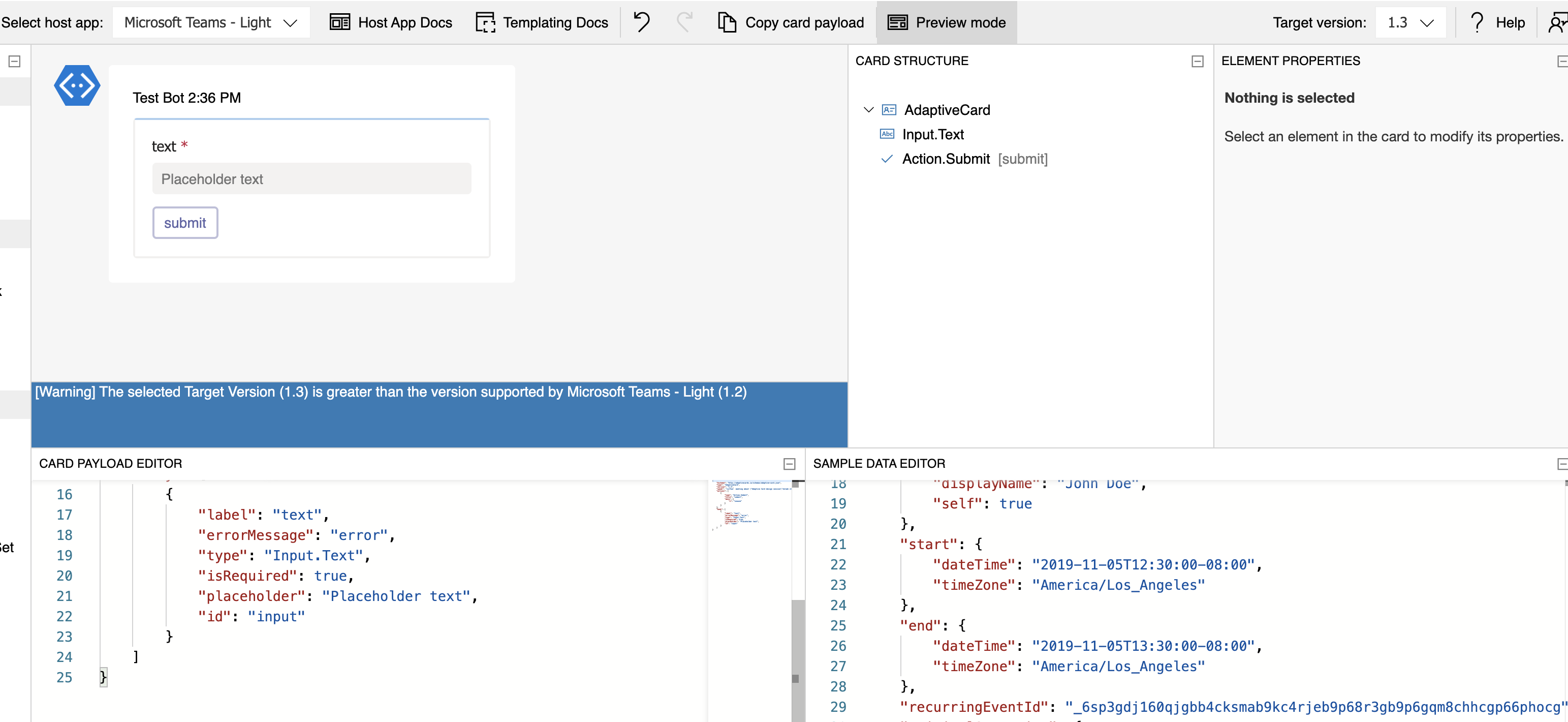
Task: Click the Action.Submit checkmark icon
Action: (x=888, y=159)
